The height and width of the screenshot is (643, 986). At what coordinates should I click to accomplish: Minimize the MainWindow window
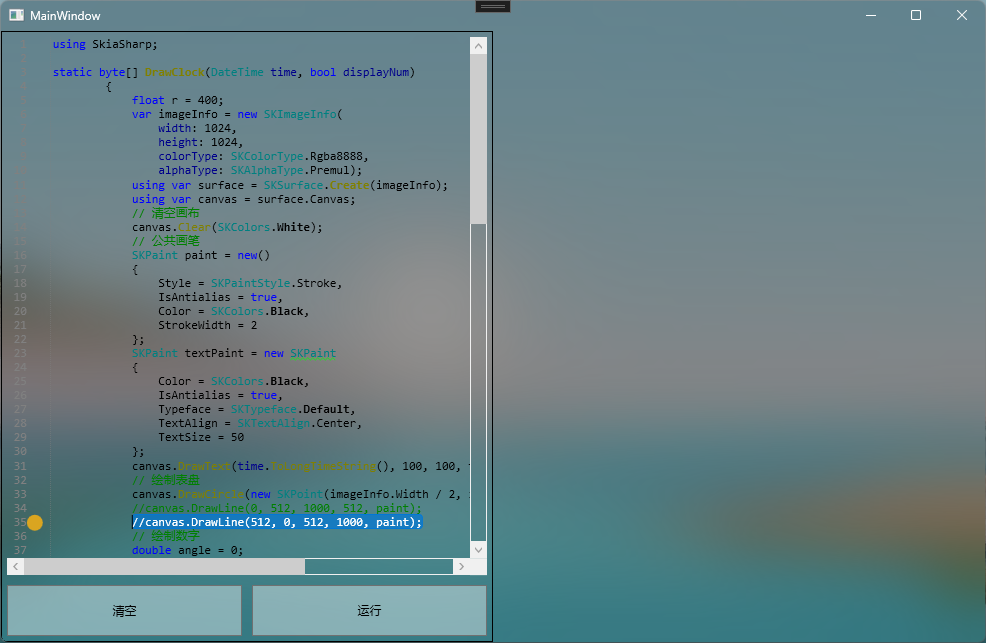869,15
